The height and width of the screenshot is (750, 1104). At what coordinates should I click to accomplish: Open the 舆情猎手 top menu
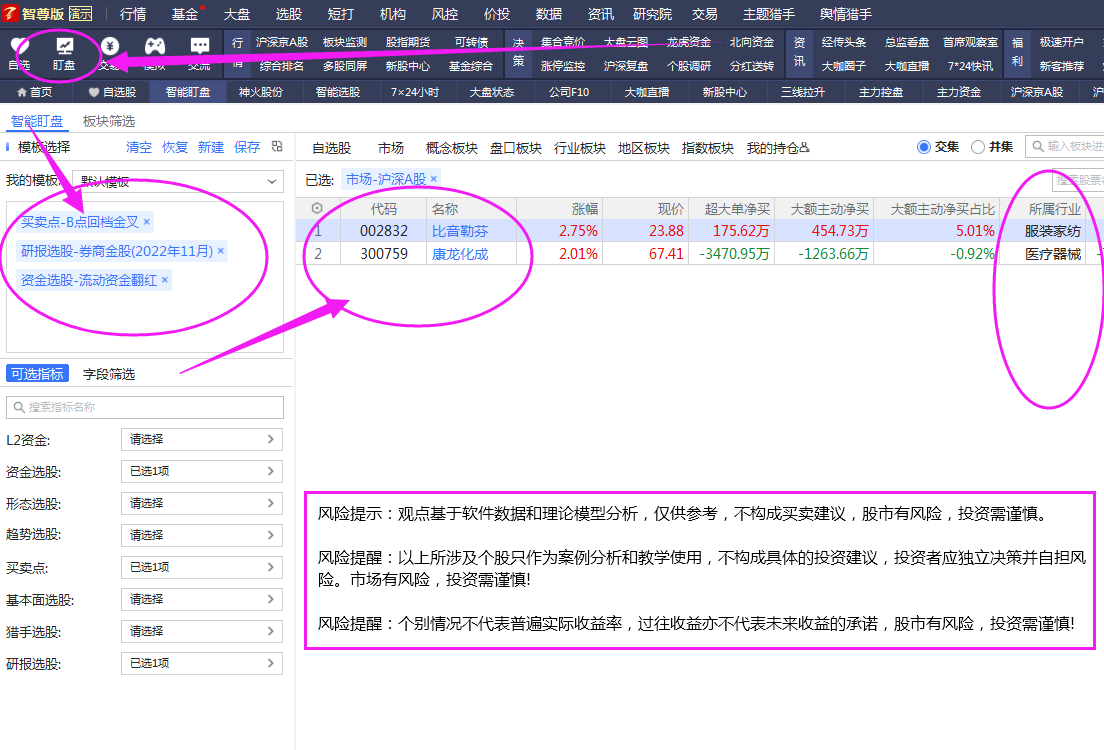coord(846,14)
